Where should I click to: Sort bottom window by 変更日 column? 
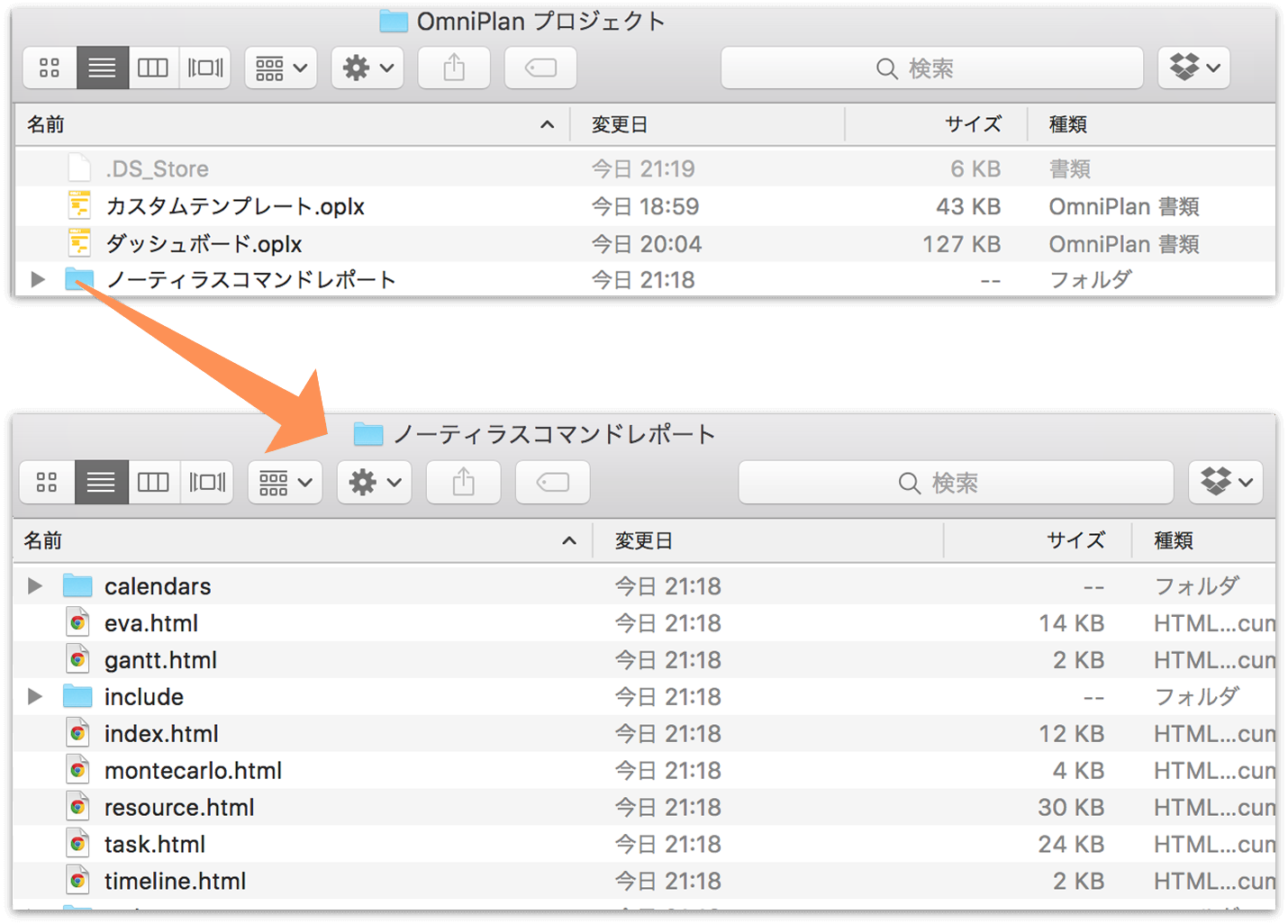[767, 540]
